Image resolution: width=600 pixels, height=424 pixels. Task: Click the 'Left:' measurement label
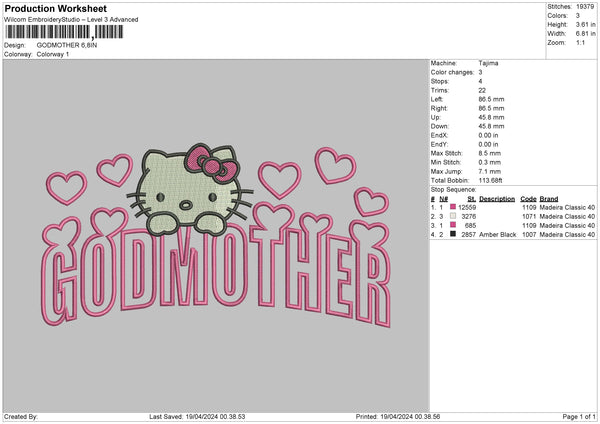pyautogui.click(x=437, y=99)
